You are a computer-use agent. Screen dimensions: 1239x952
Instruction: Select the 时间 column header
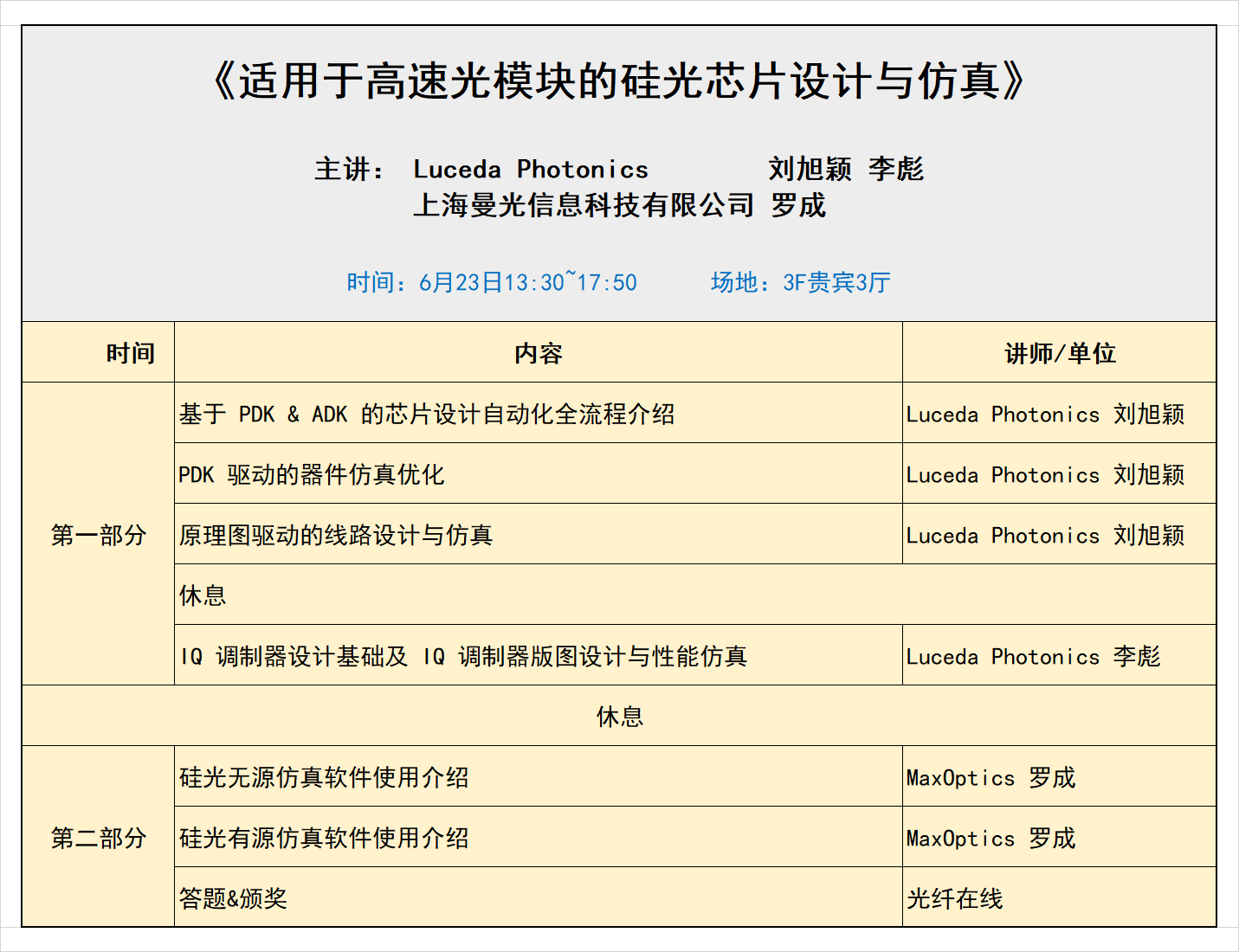(x=98, y=352)
